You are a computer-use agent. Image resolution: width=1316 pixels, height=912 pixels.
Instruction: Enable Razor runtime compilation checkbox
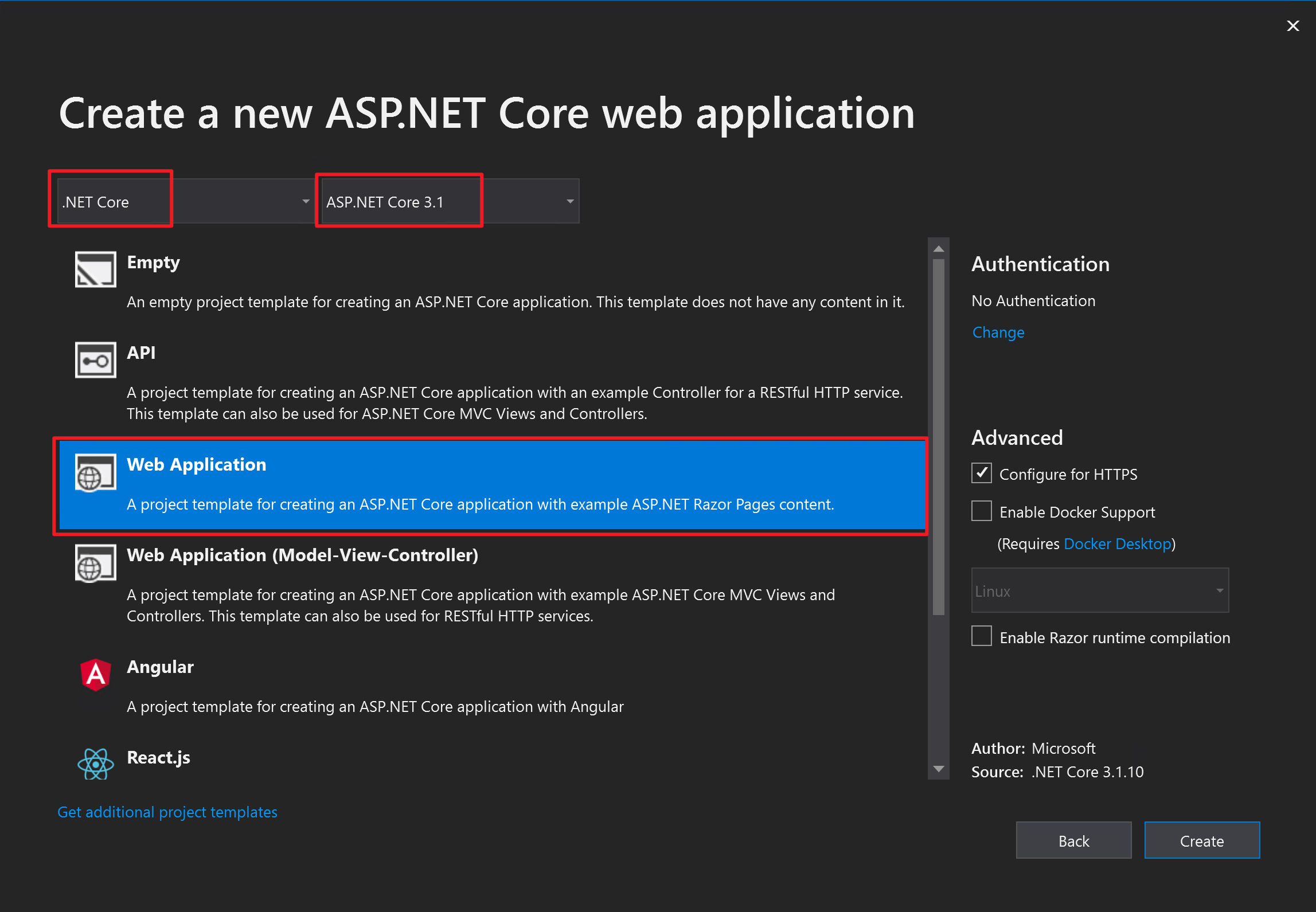click(x=981, y=636)
